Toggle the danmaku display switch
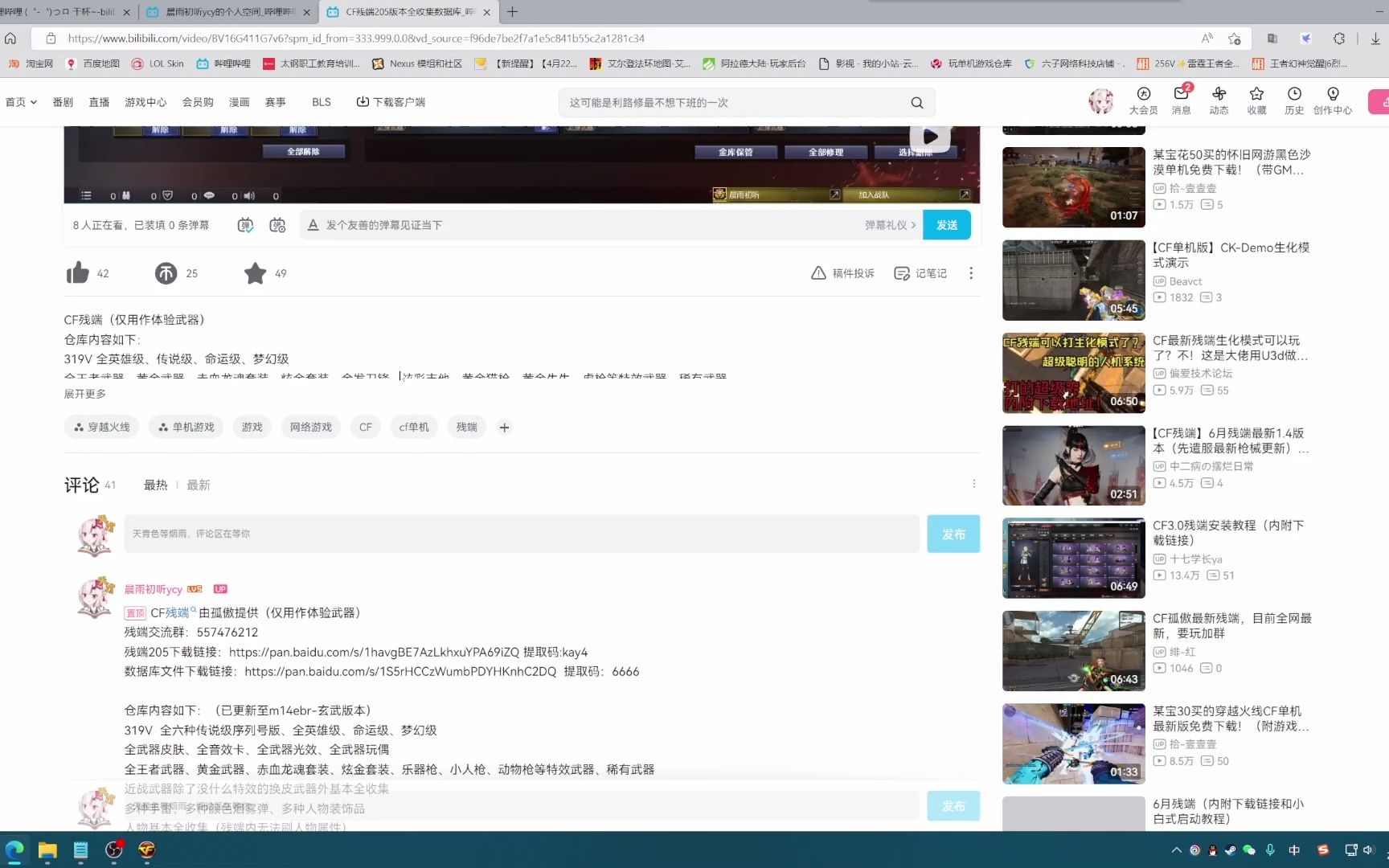The width and height of the screenshot is (1389, 868). pyautogui.click(x=246, y=225)
